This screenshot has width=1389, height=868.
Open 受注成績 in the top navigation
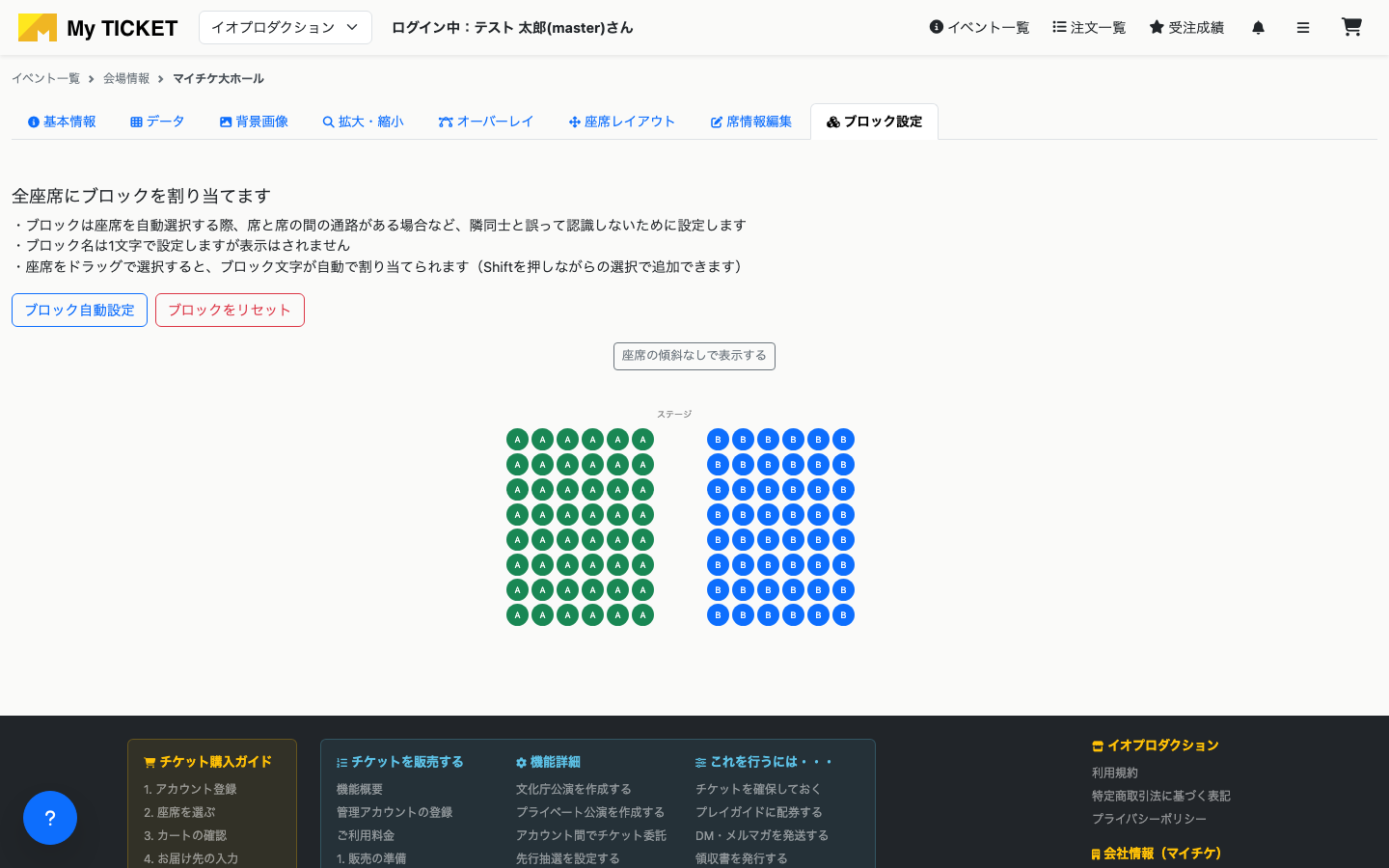click(x=1186, y=28)
